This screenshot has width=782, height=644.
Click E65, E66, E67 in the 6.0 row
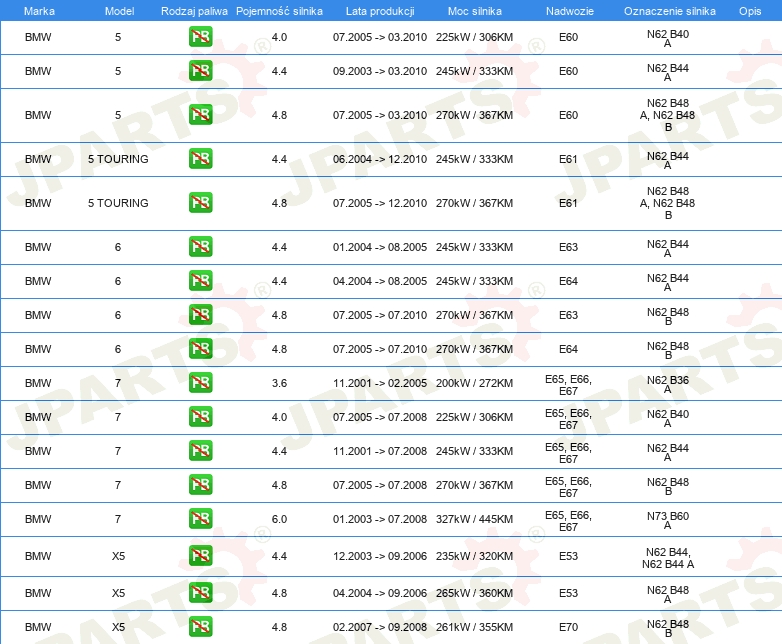point(568,520)
